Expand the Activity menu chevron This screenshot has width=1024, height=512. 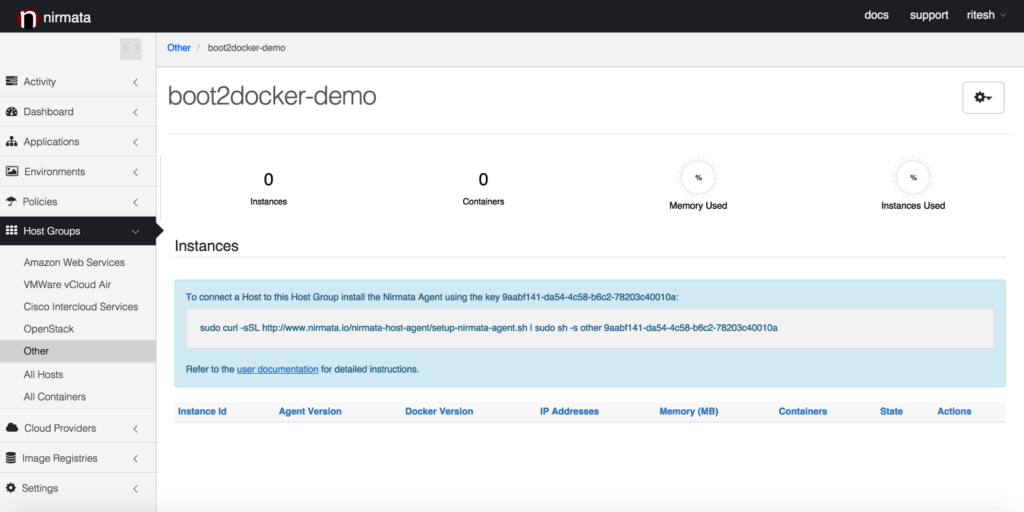pyautogui.click(x=135, y=82)
